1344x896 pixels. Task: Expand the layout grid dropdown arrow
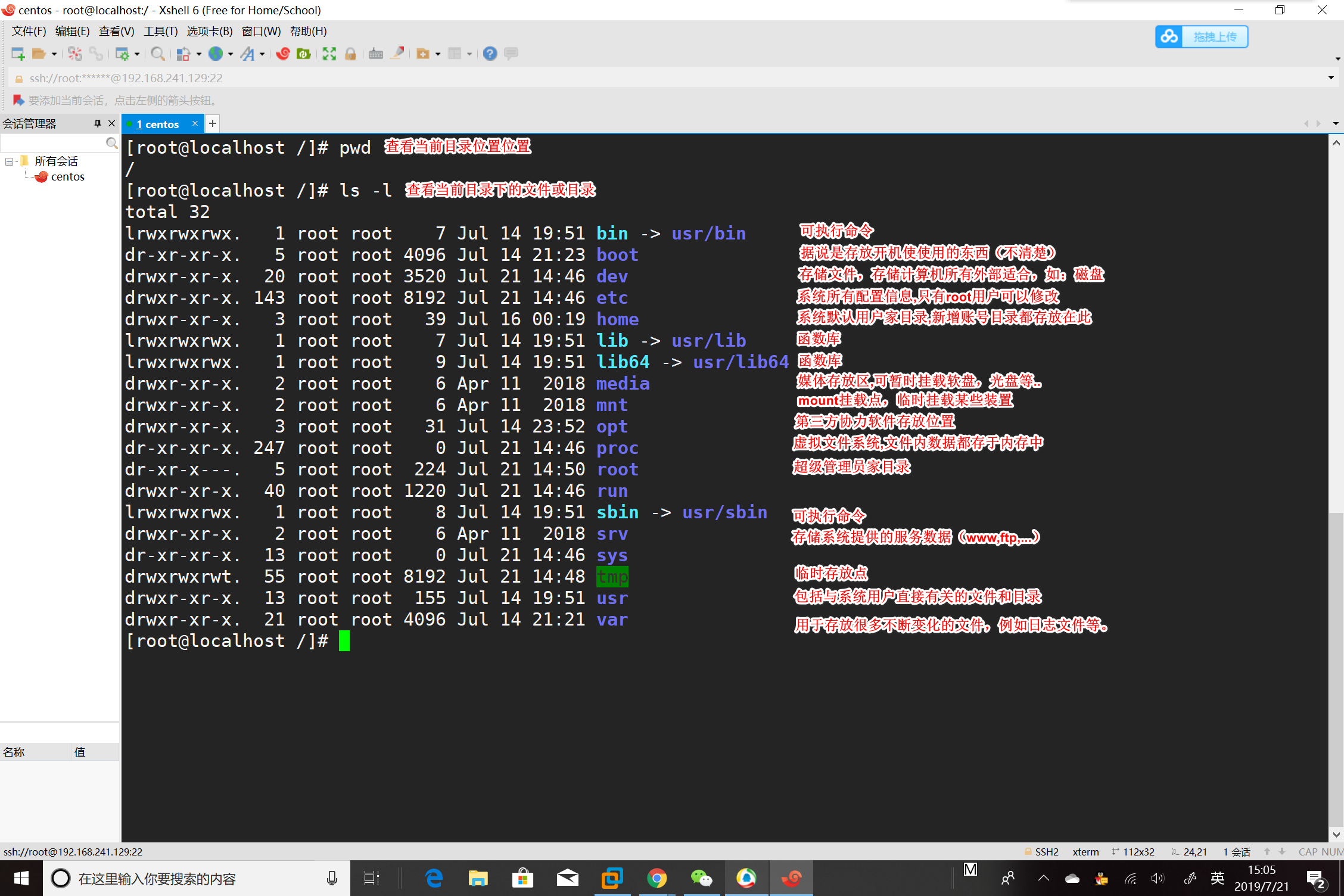(469, 54)
